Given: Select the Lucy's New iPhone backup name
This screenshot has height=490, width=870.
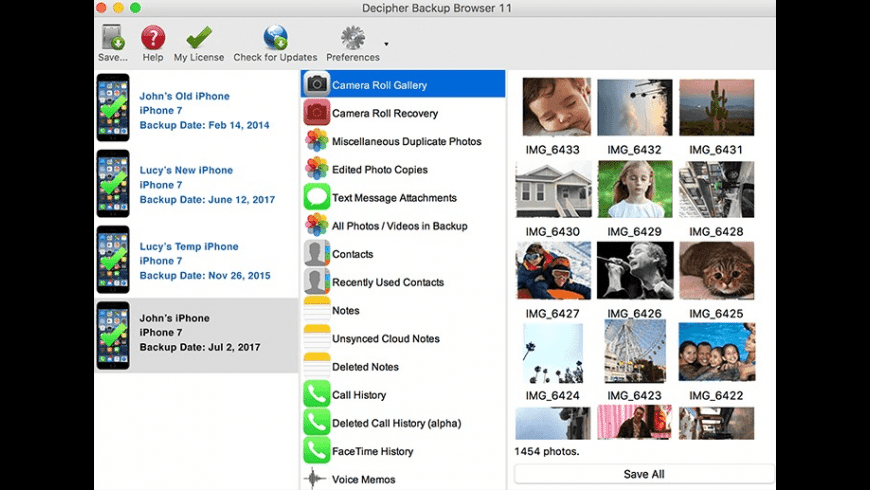Looking at the screenshot, I should tap(186, 170).
